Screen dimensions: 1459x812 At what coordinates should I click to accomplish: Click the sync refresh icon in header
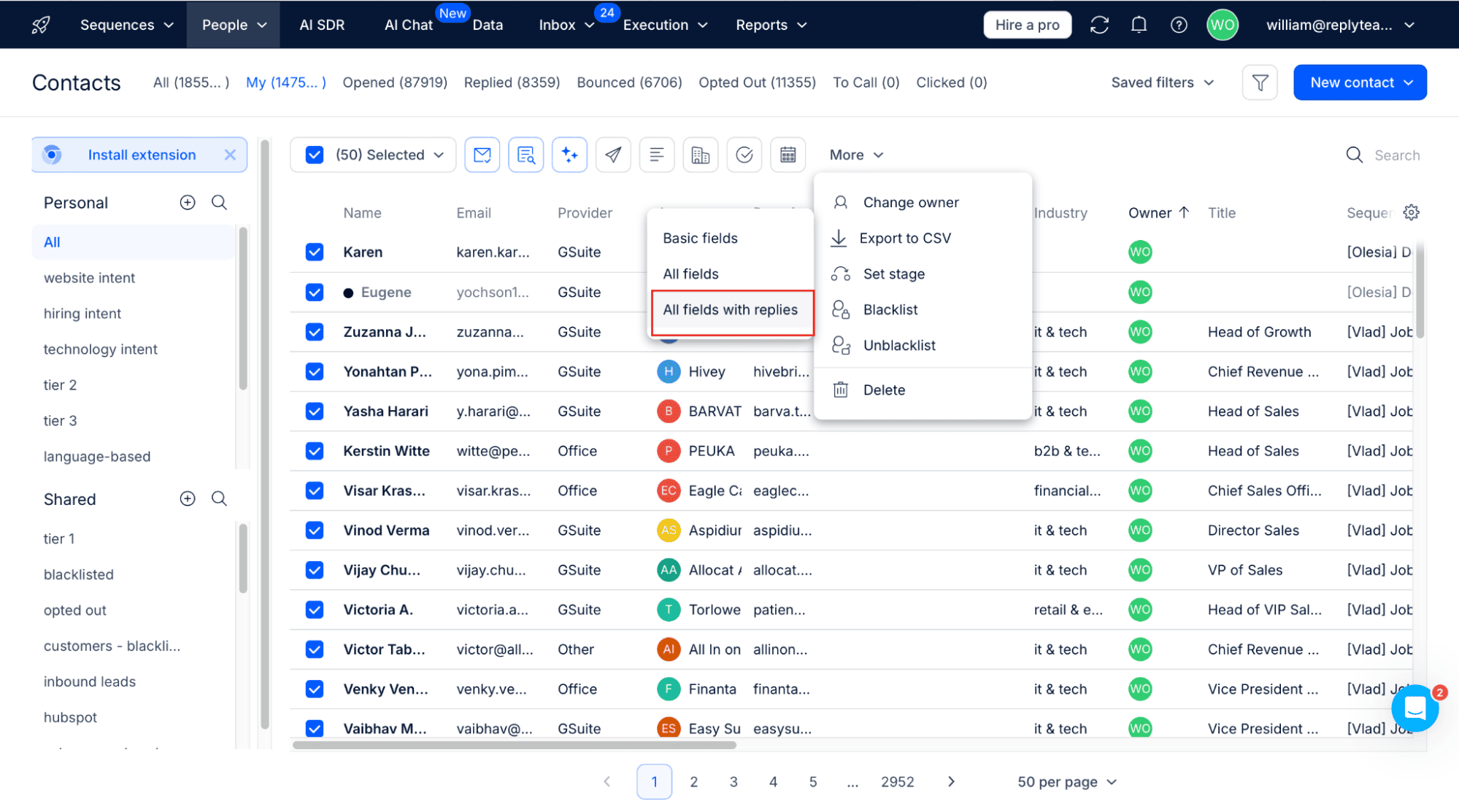[1099, 25]
